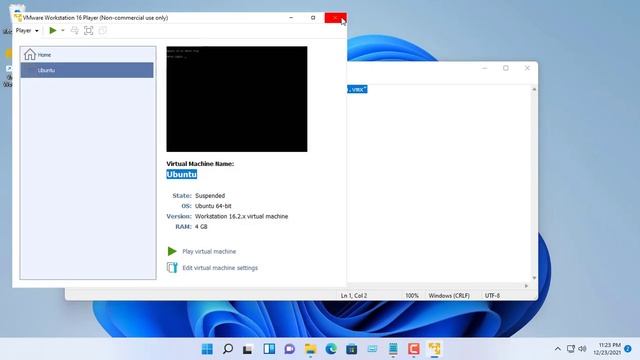
Task: Click the highlighted Ubuntu machine name
Action: (182, 174)
